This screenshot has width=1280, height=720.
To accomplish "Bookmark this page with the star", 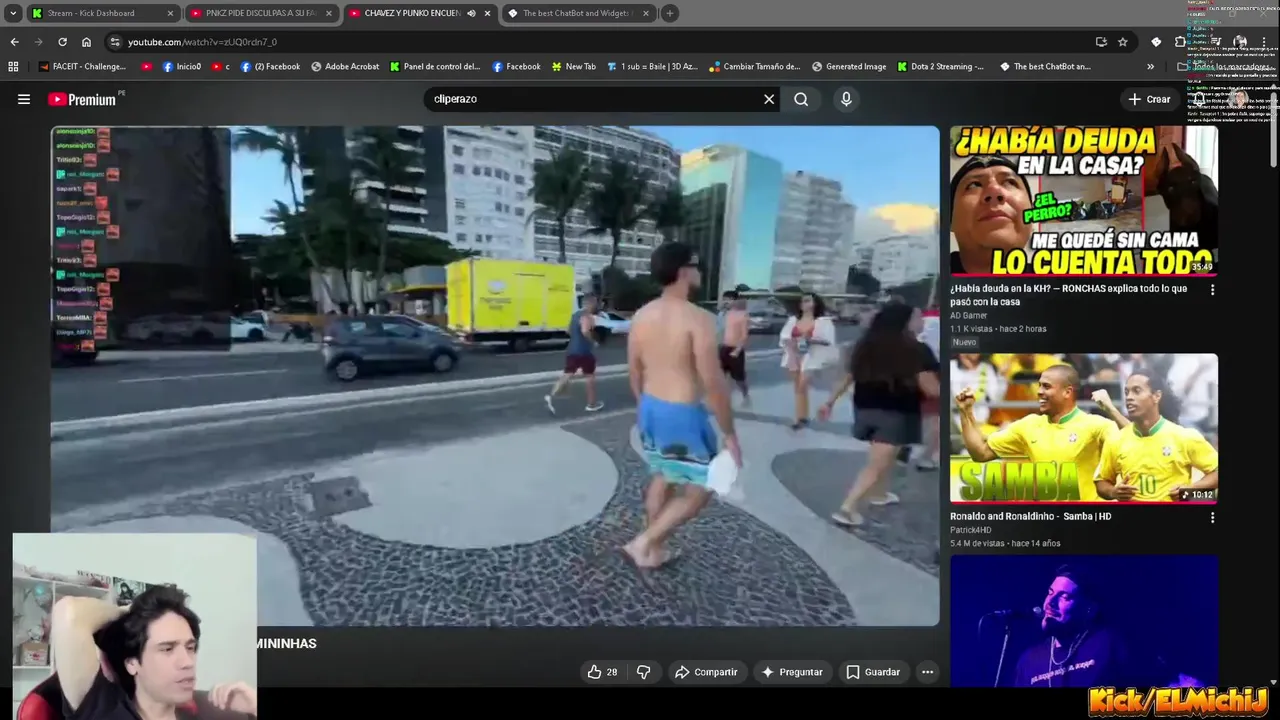I will click(1123, 42).
